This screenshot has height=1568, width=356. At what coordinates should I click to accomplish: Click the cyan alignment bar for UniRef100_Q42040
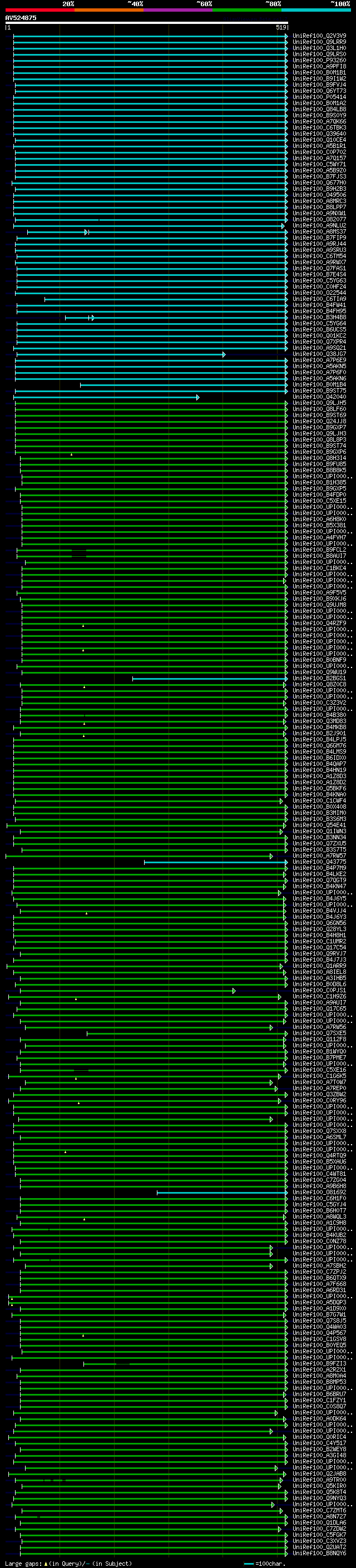107,398
